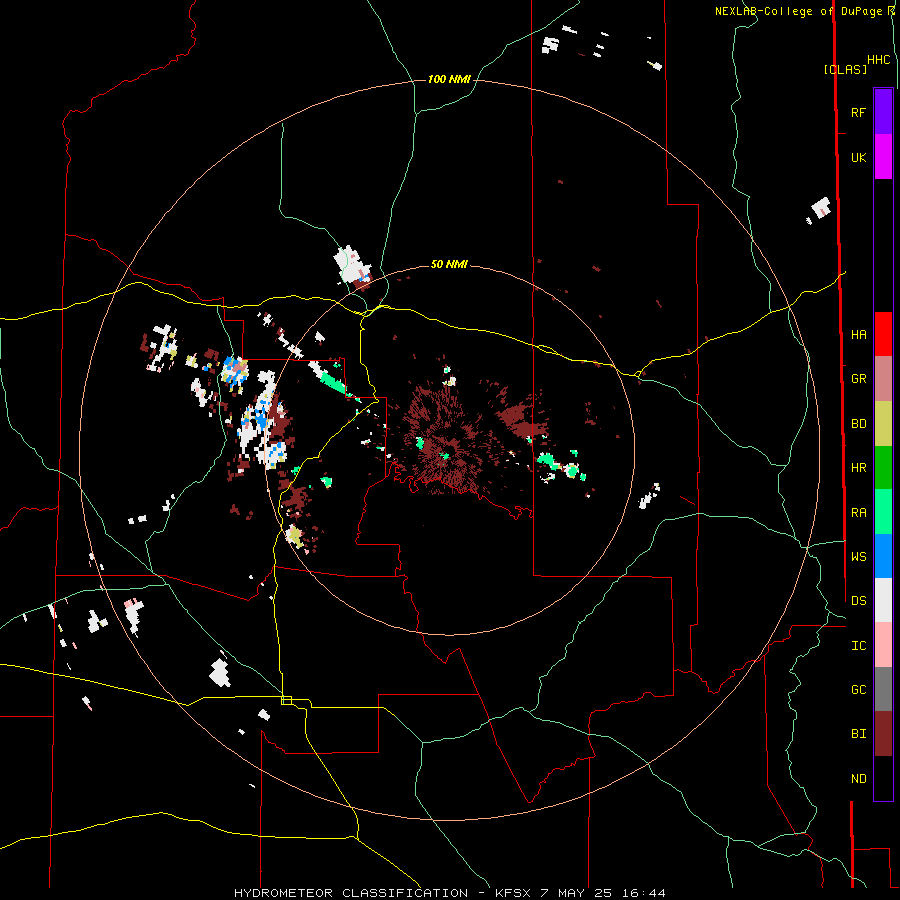Image resolution: width=900 pixels, height=900 pixels.
Task: Select the GR legend color block
Action: (x=883, y=379)
